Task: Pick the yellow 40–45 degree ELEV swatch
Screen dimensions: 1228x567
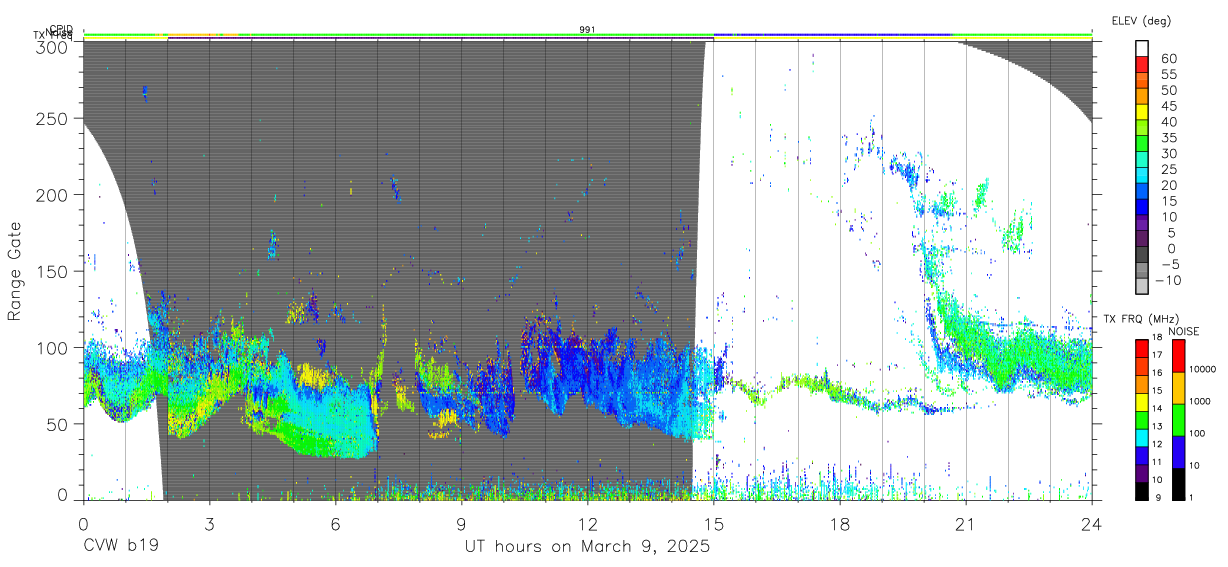Action: coord(1142,111)
